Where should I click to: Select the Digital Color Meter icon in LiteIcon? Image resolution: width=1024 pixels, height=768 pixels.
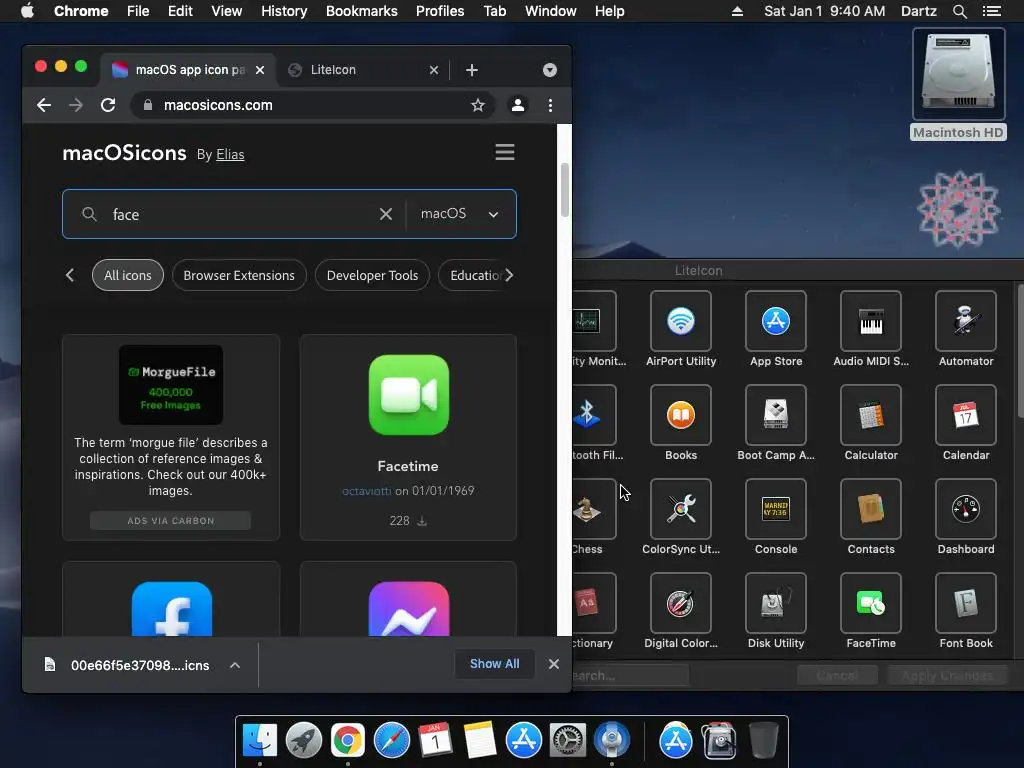click(x=680, y=603)
